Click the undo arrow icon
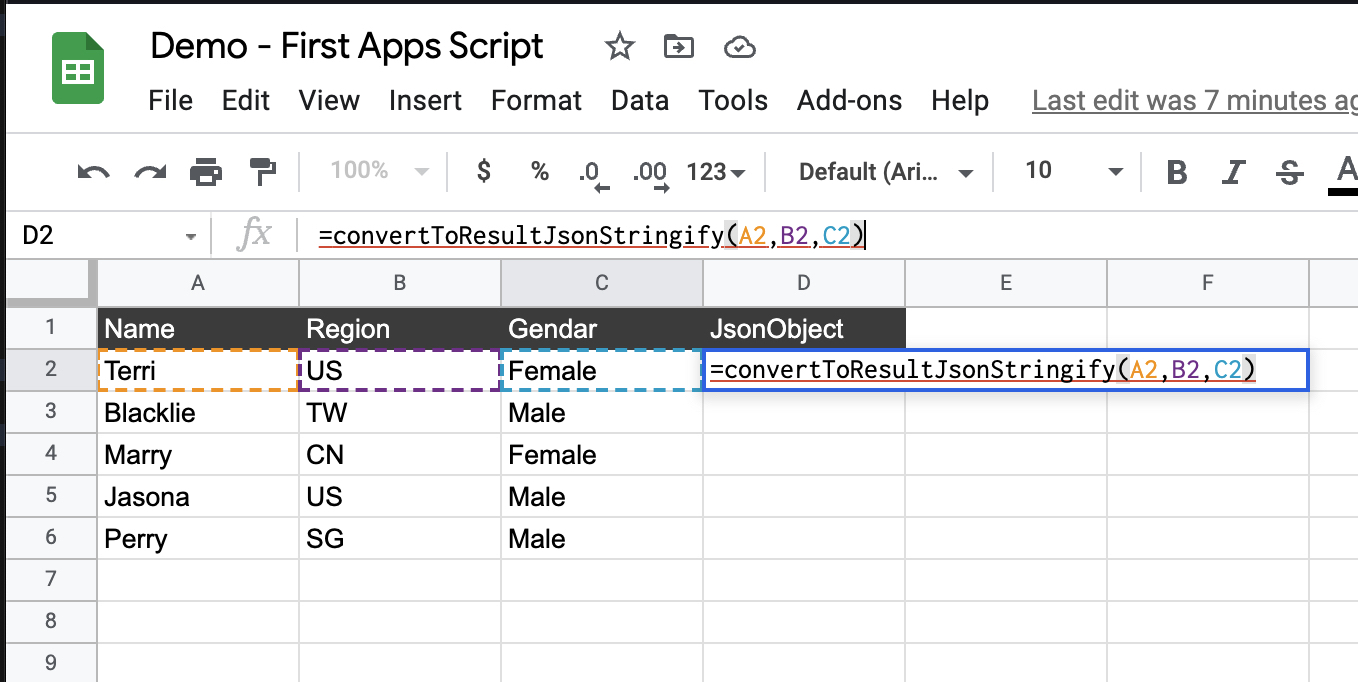Image resolution: width=1358 pixels, height=682 pixels. point(93,172)
